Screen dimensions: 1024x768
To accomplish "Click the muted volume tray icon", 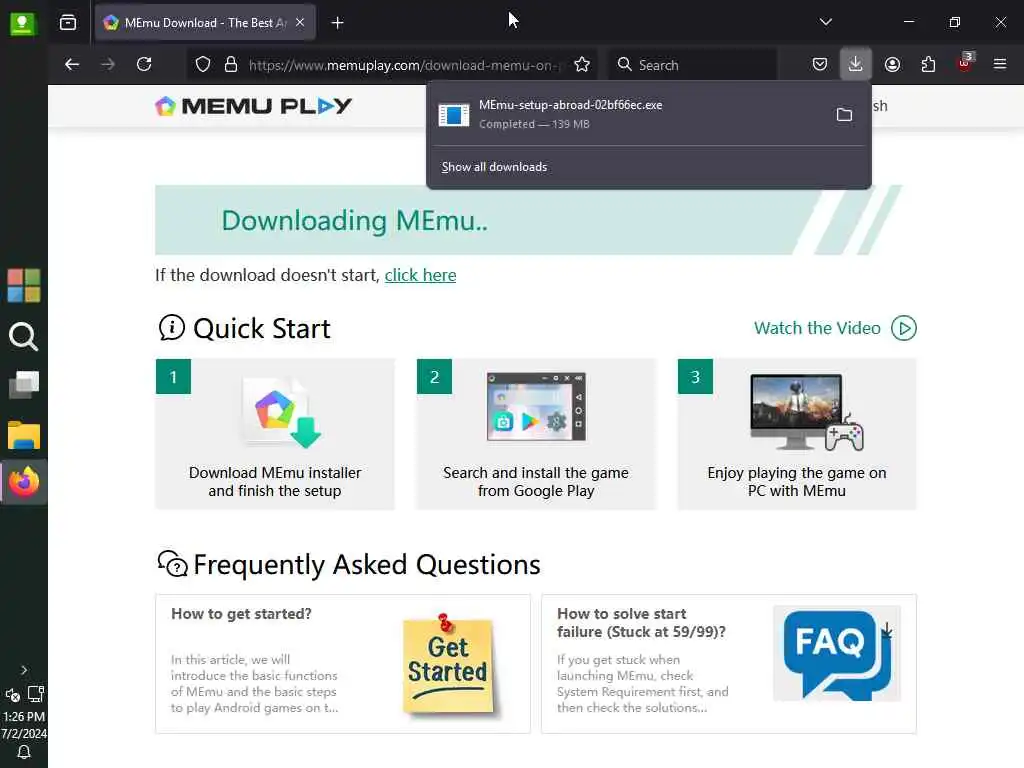I will coord(12,695).
